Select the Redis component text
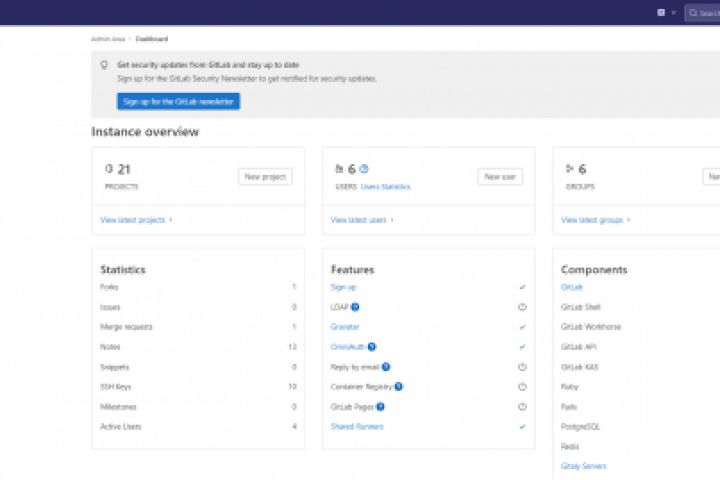Viewport: 720px width, 480px height. 570,446
